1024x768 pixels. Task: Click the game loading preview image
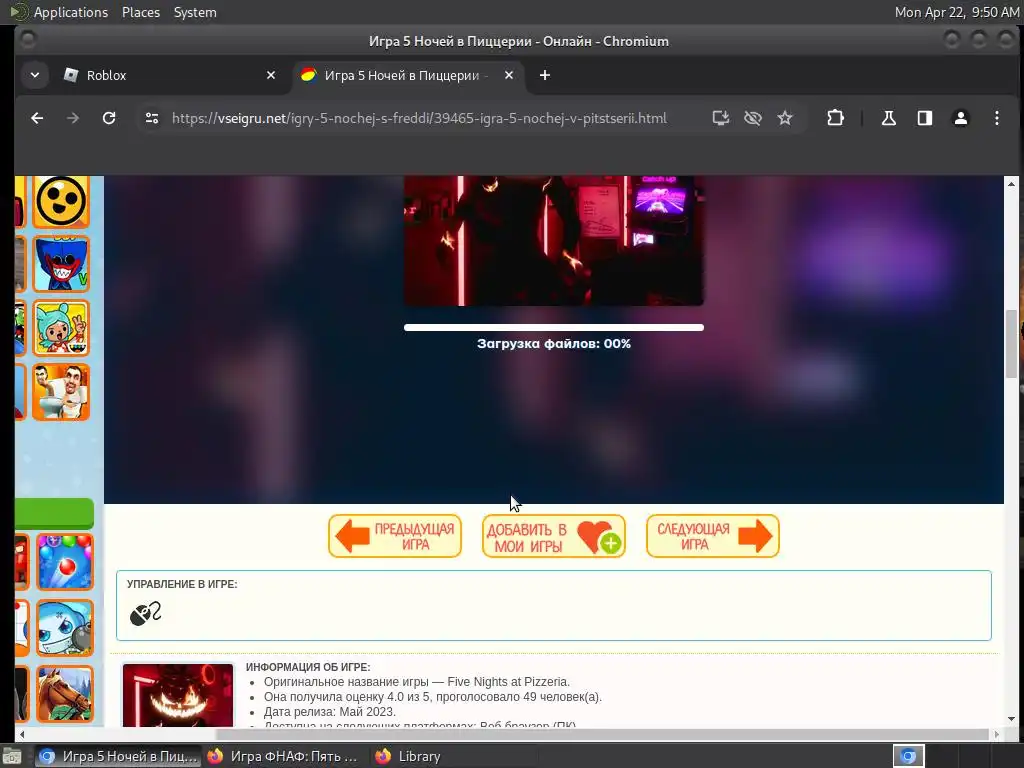coord(554,240)
